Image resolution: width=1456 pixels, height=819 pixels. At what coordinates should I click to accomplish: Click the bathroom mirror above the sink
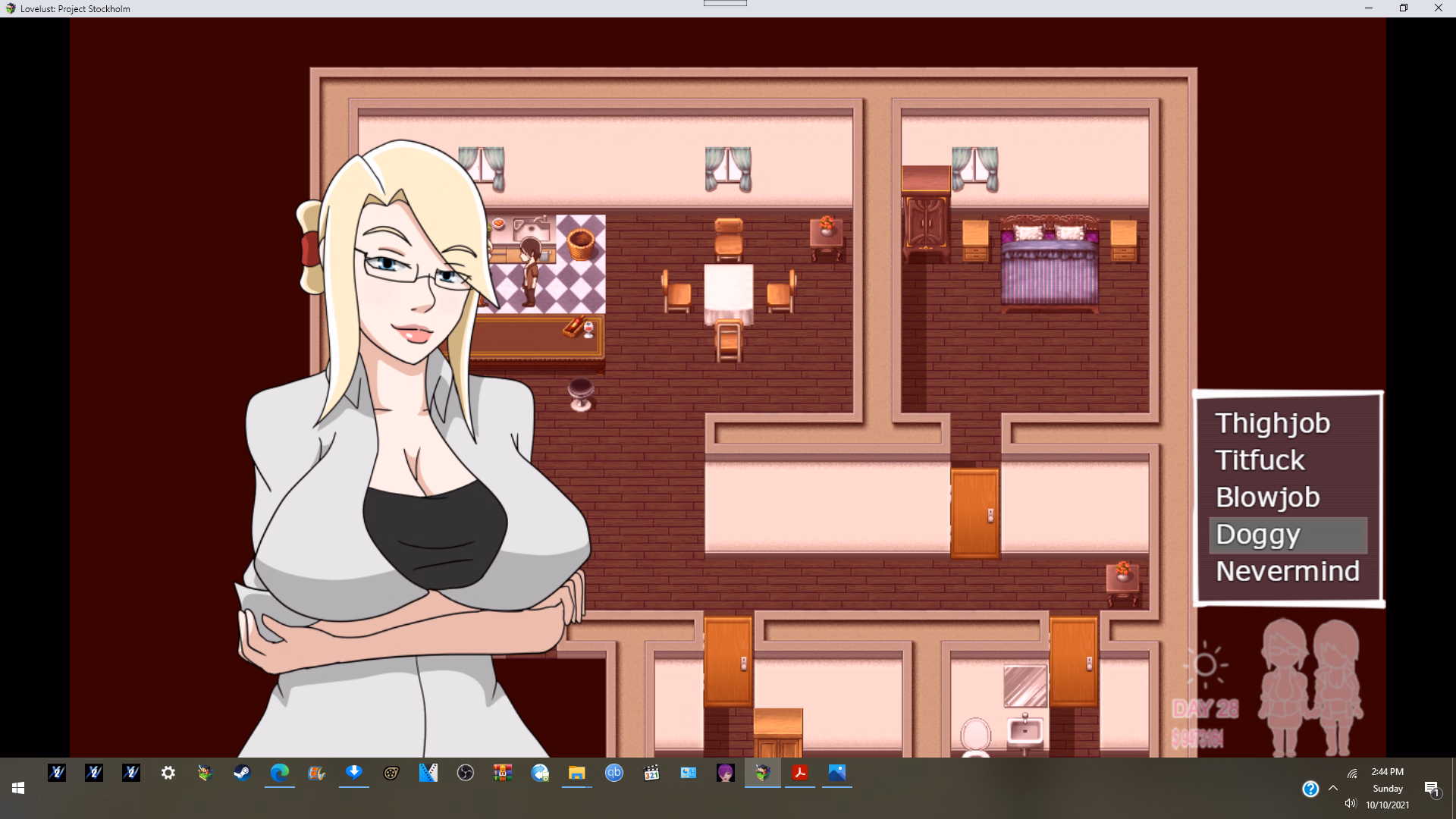pos(1025,686)
